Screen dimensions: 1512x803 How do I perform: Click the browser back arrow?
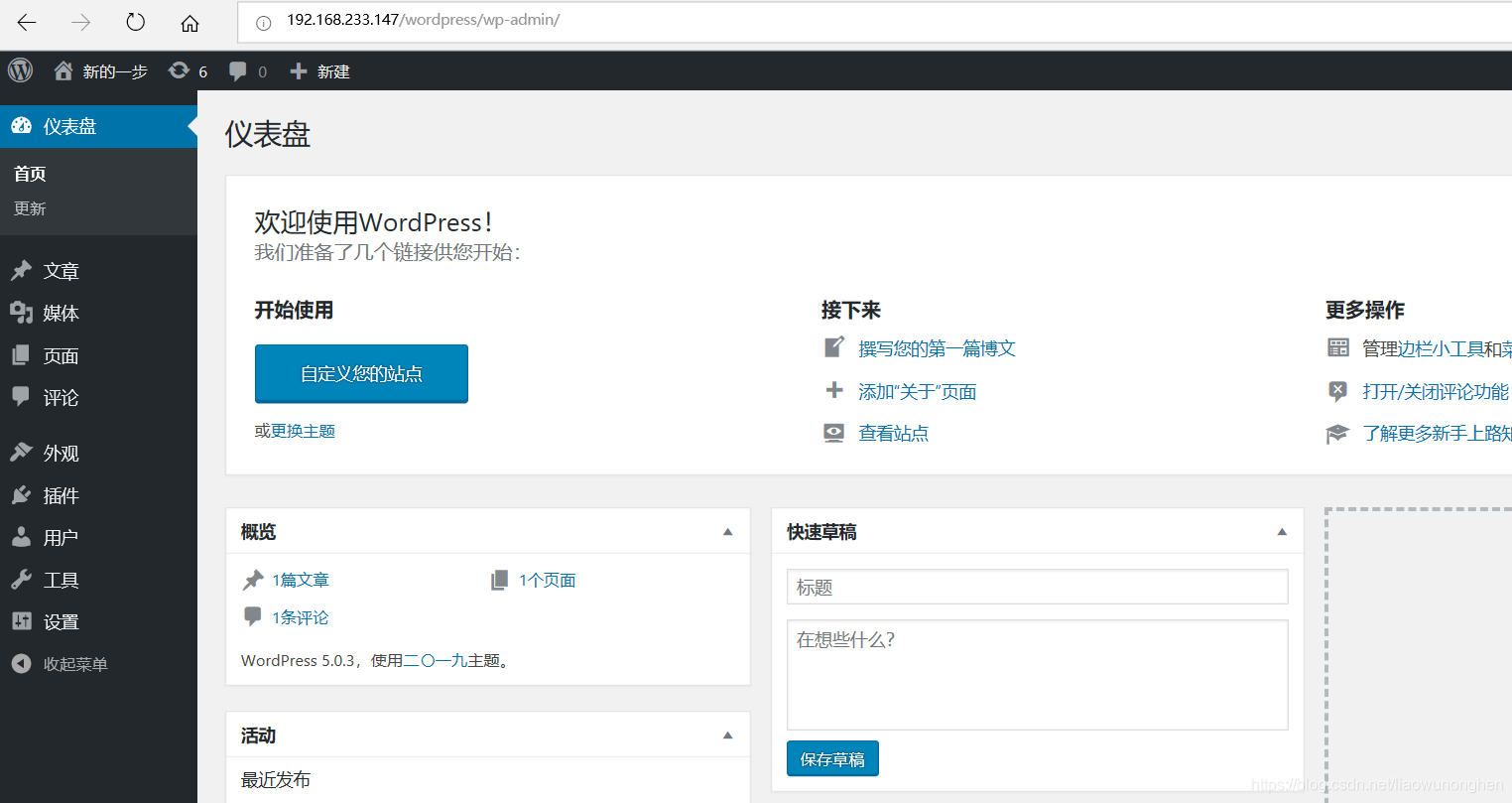coord(27,22)
